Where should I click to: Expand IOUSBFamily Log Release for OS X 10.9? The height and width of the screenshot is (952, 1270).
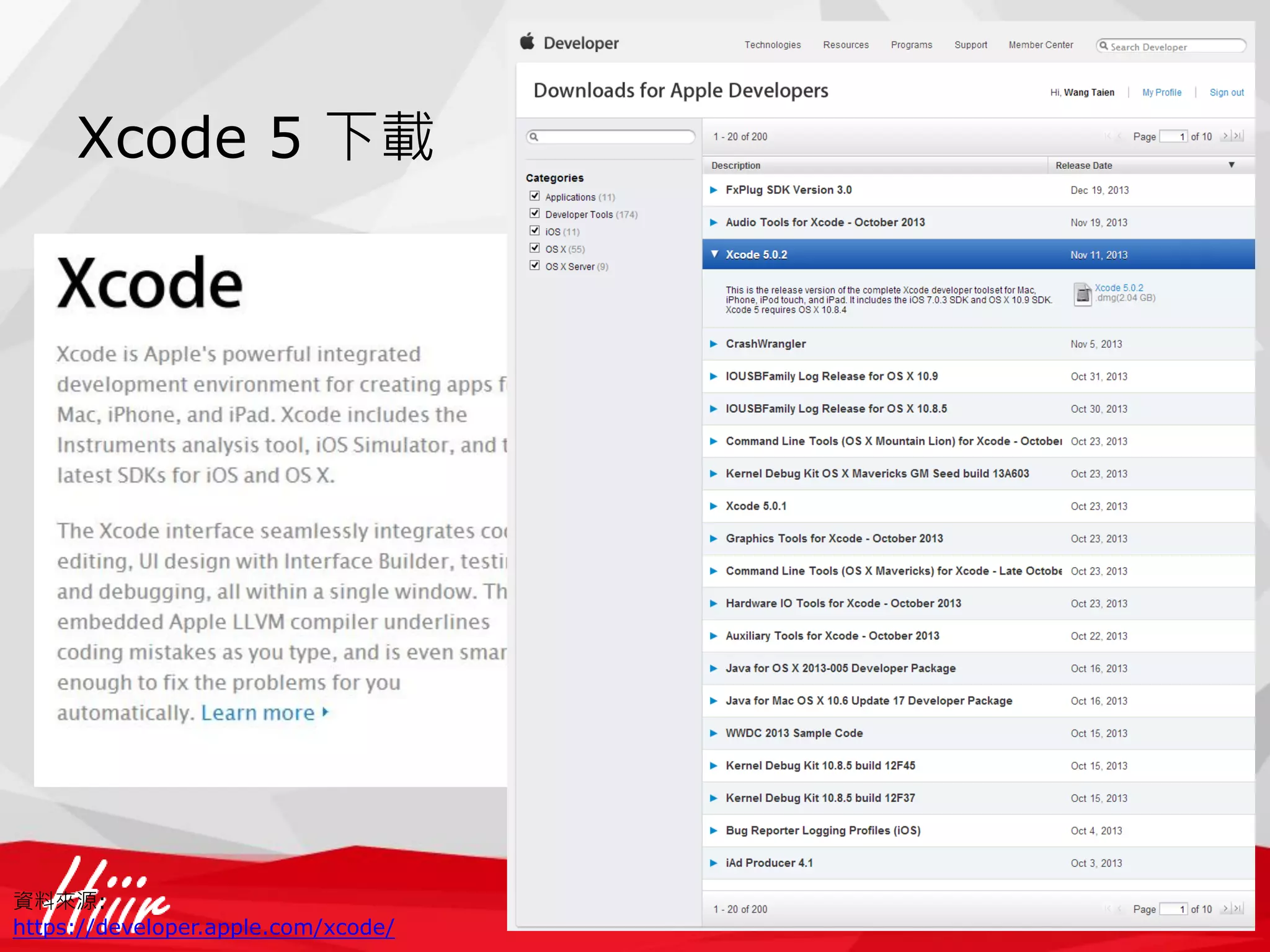pyautogui.click(x=714, y=376)
